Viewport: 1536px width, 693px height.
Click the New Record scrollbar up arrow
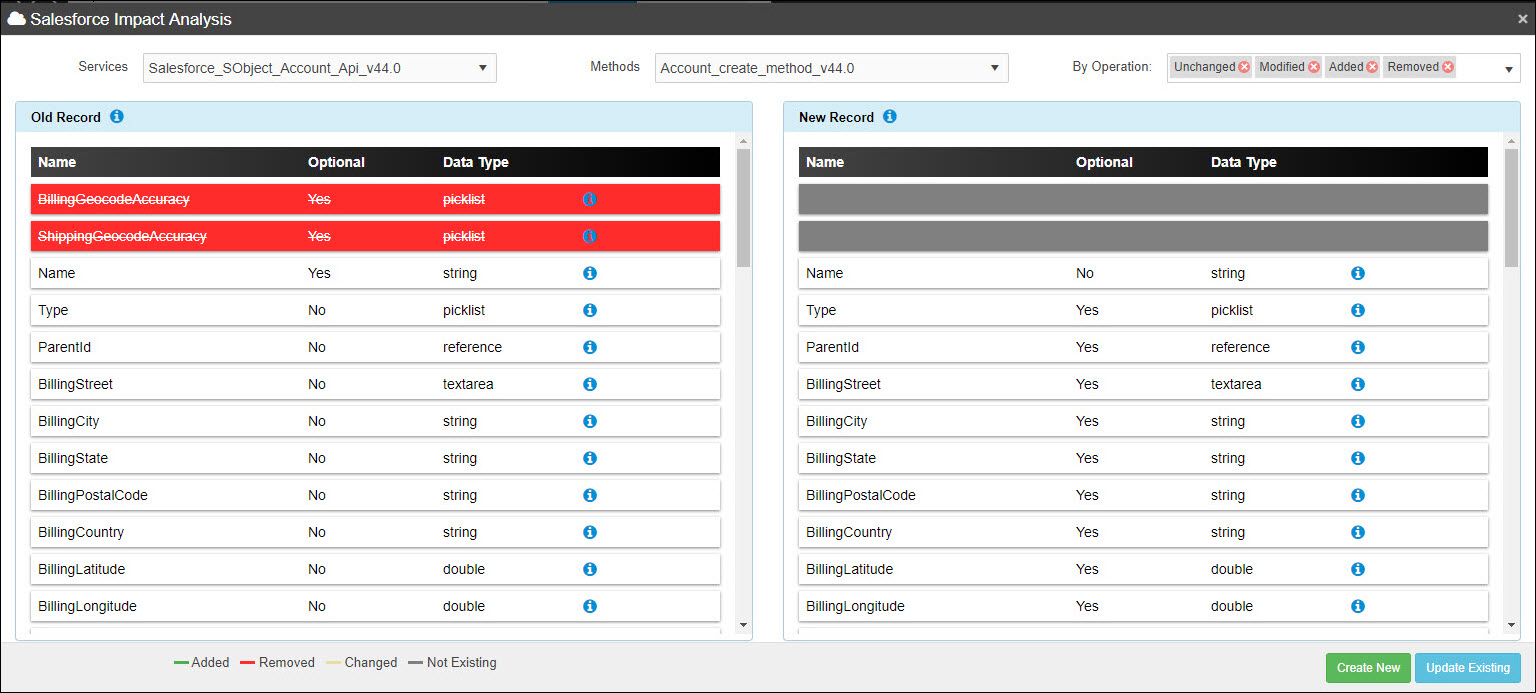point(1511,141)
